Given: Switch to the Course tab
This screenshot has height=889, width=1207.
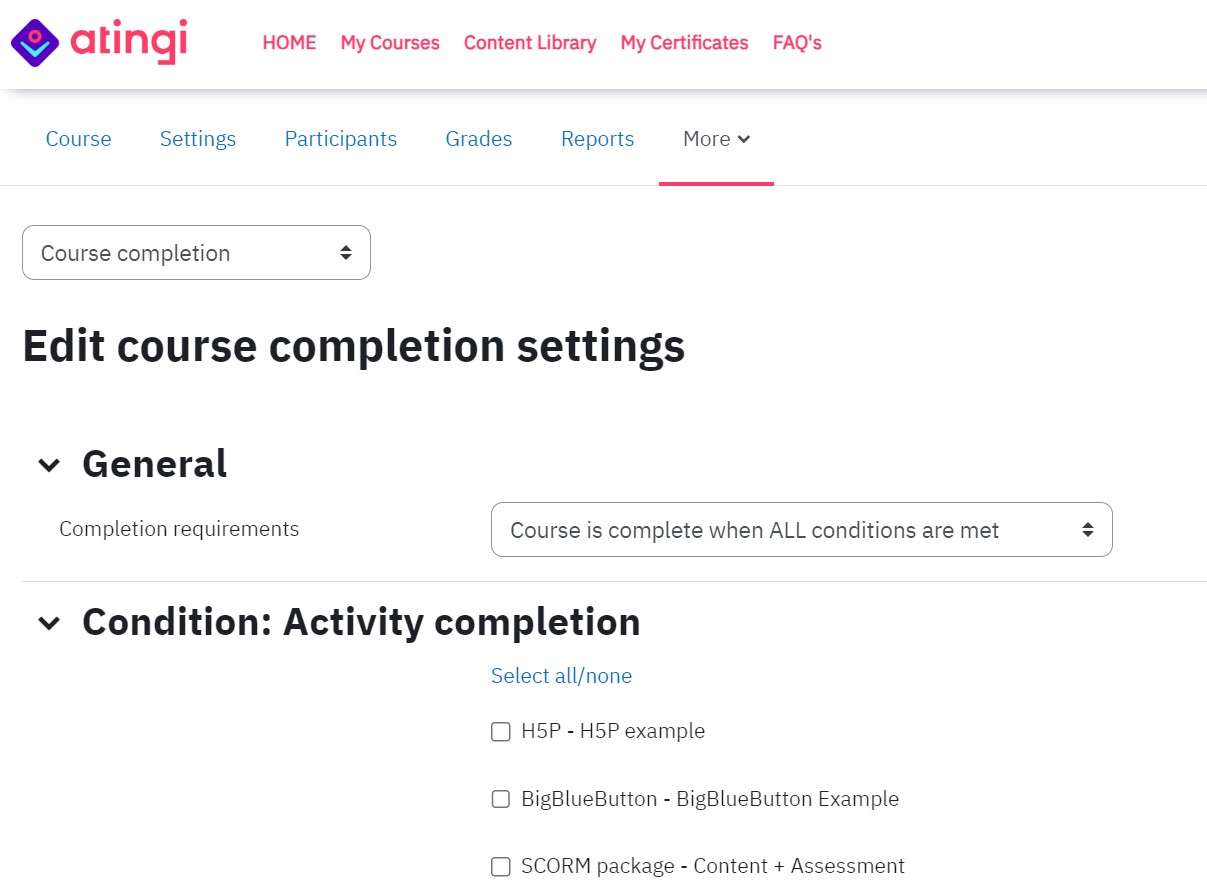Looking at the screenshot, I should [78, 139].
